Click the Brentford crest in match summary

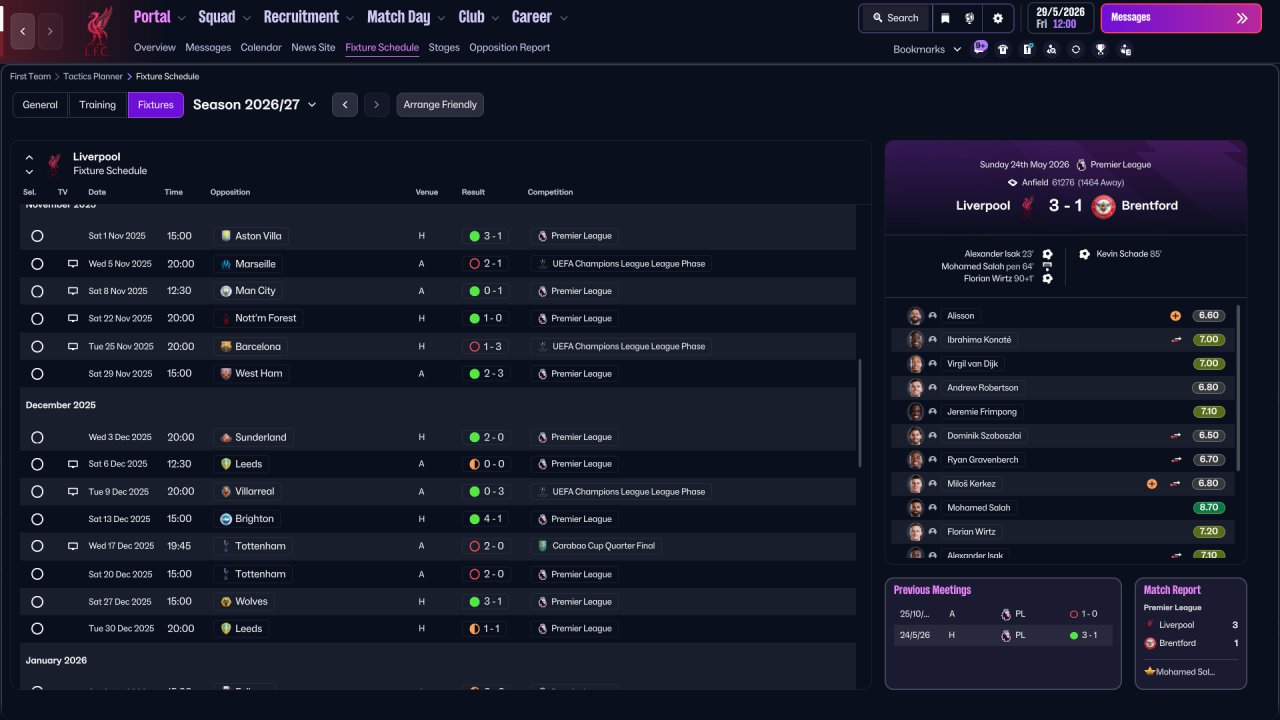pyautogui.click(x=1103, y=206)
